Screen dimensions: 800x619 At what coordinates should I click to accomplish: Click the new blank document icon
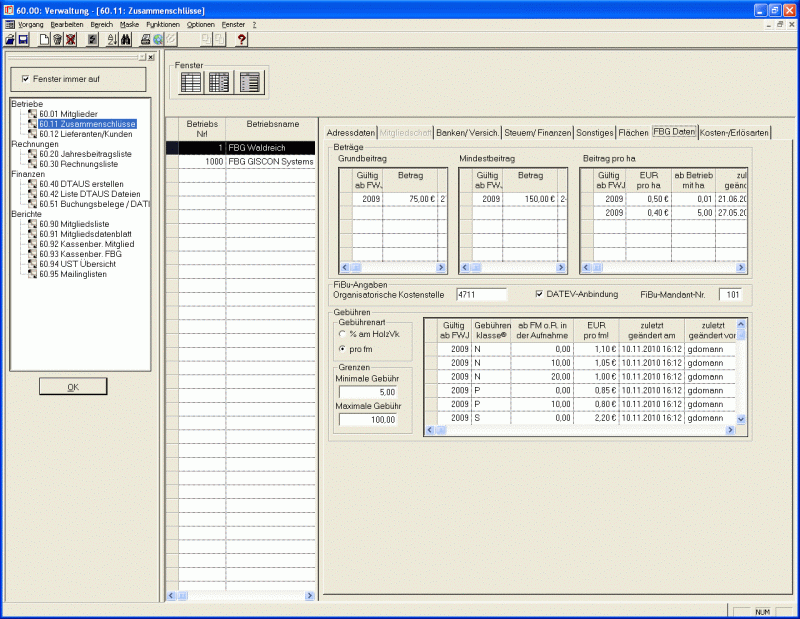[x=44, y=40]
